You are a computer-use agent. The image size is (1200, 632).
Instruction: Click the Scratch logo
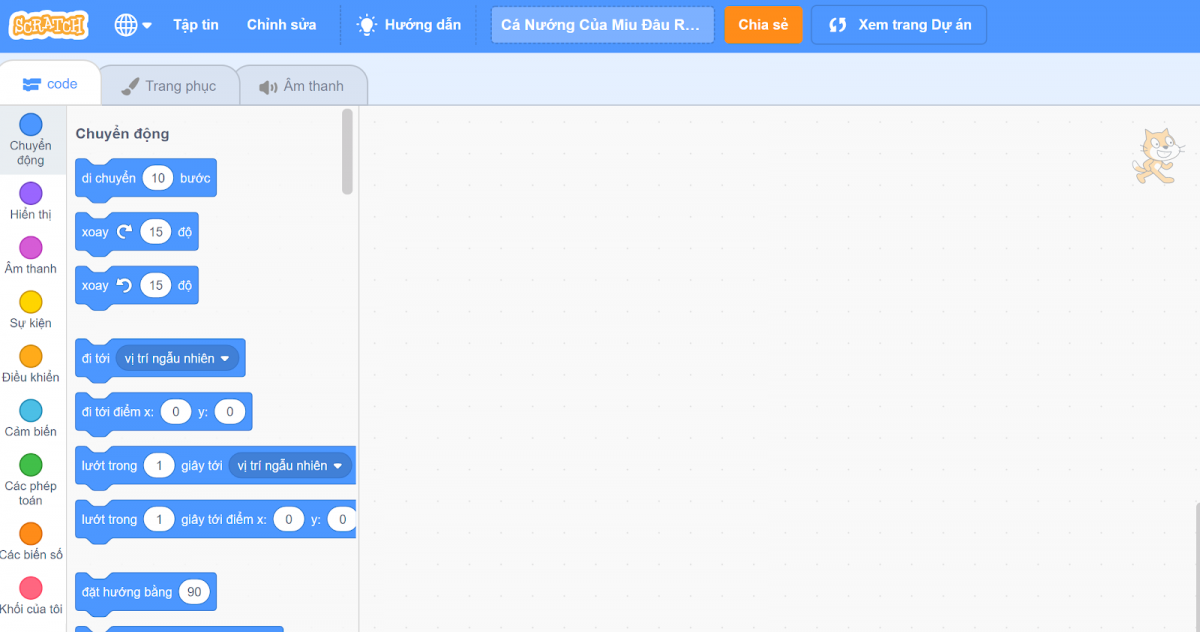[48, 25]
